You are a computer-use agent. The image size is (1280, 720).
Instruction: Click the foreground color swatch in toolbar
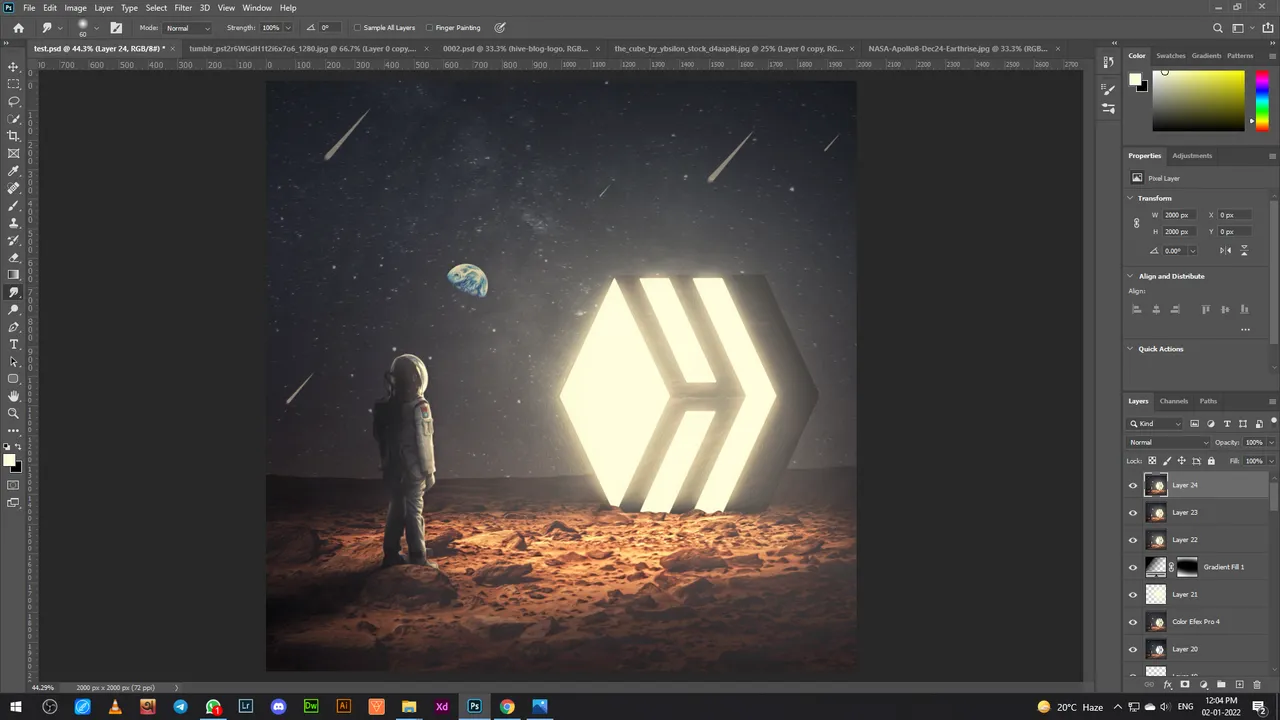[9, 461]
